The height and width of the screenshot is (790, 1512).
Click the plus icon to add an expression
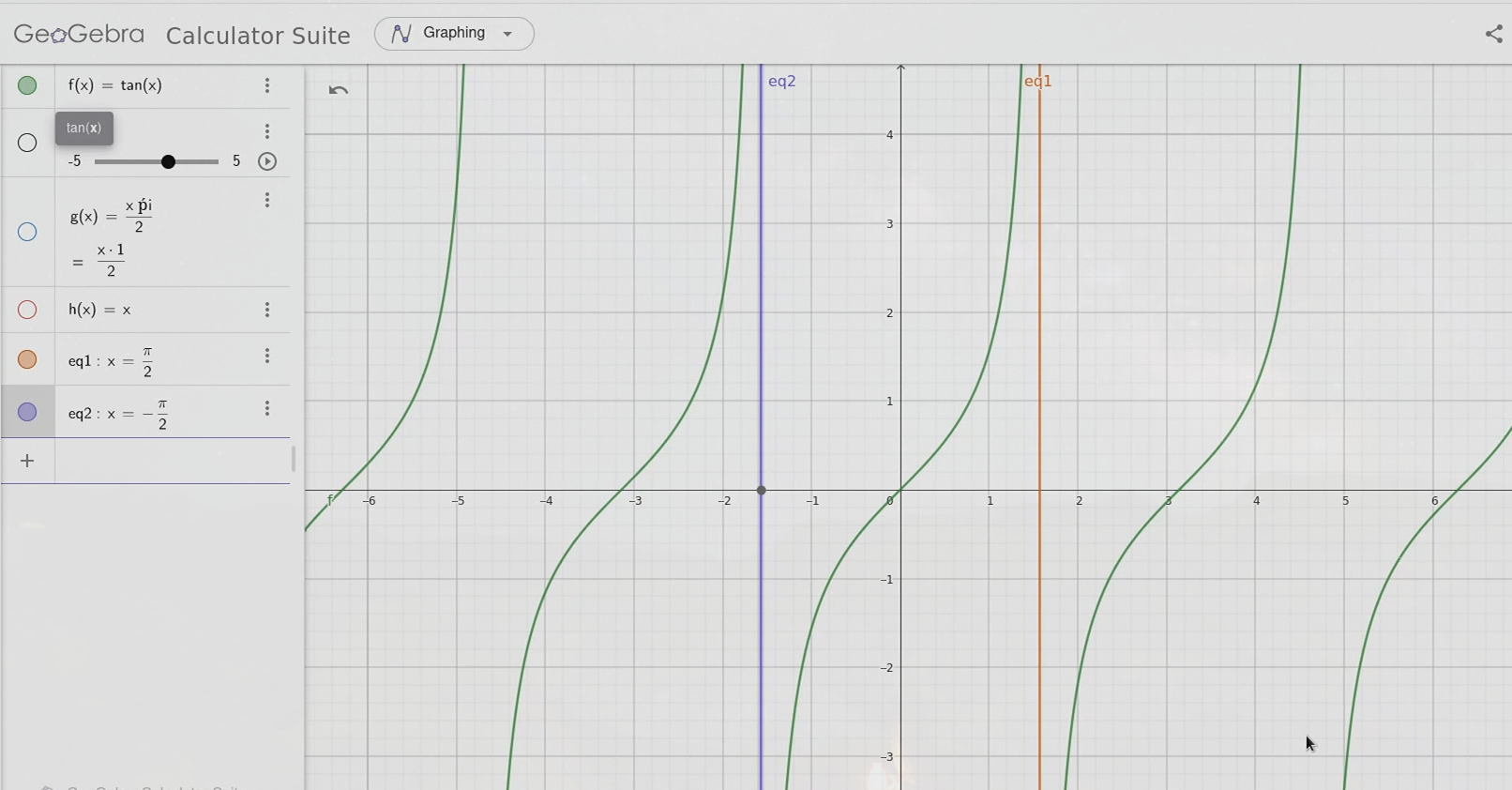pyautogui.click(x=28, y=461)
